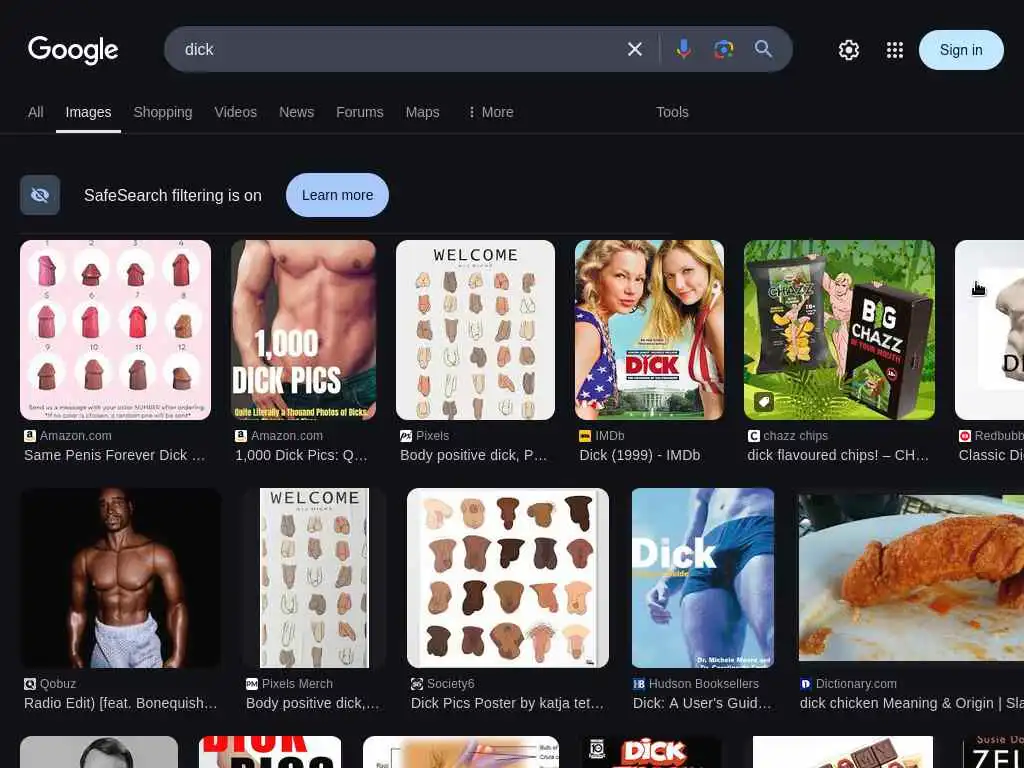This screenshot has width=1024, height=768.
Task: Expand the More menu
Action: tap(490, 112)
